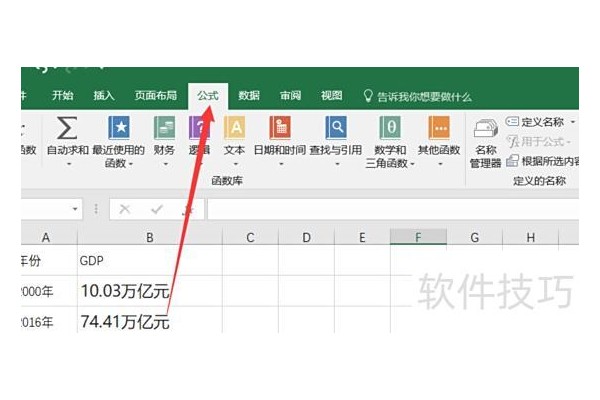
Task: Open the Date and Time functions icon
Action: click(280, 128)
